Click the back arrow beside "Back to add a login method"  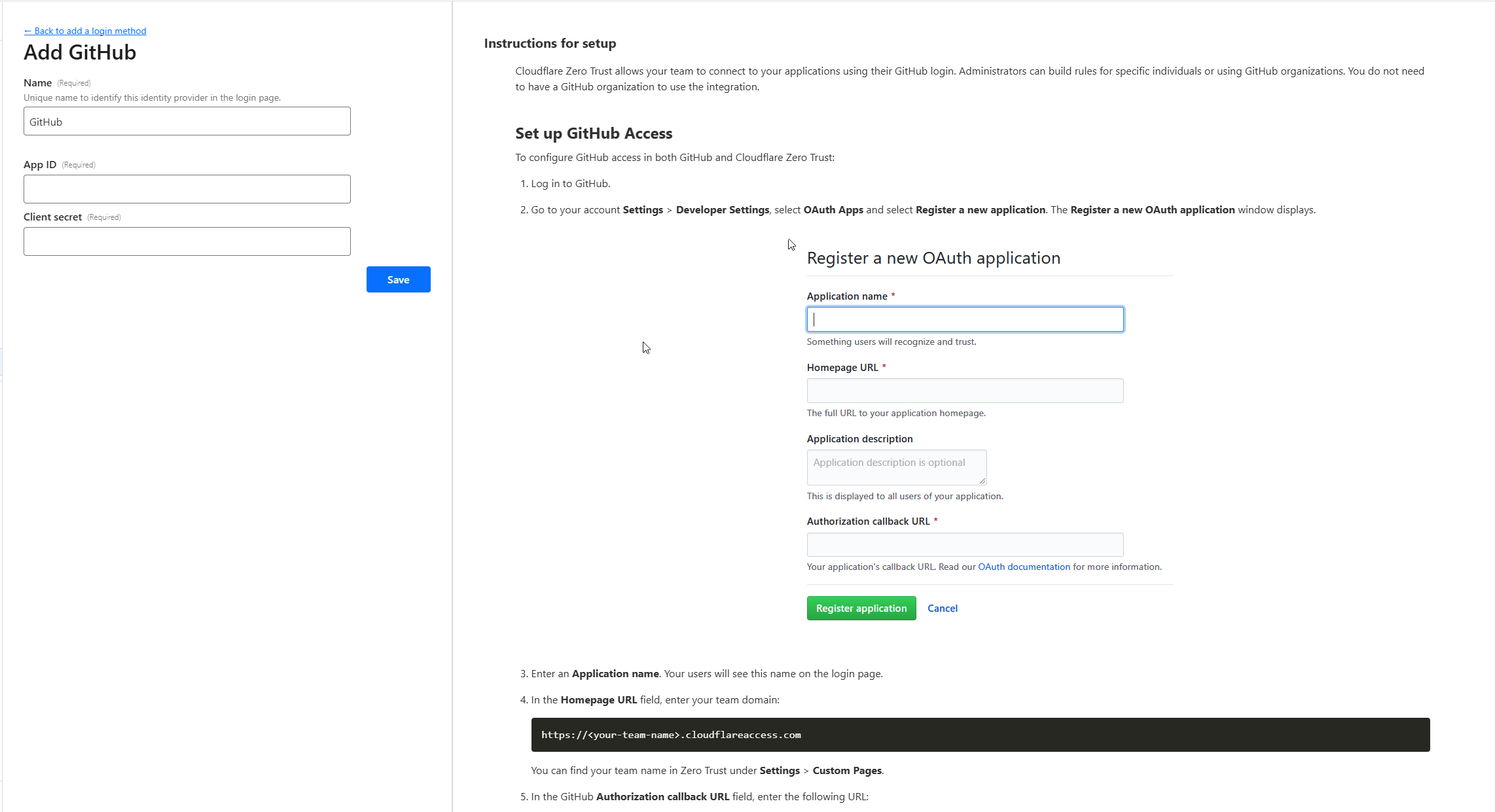click(x=29, y=31)
